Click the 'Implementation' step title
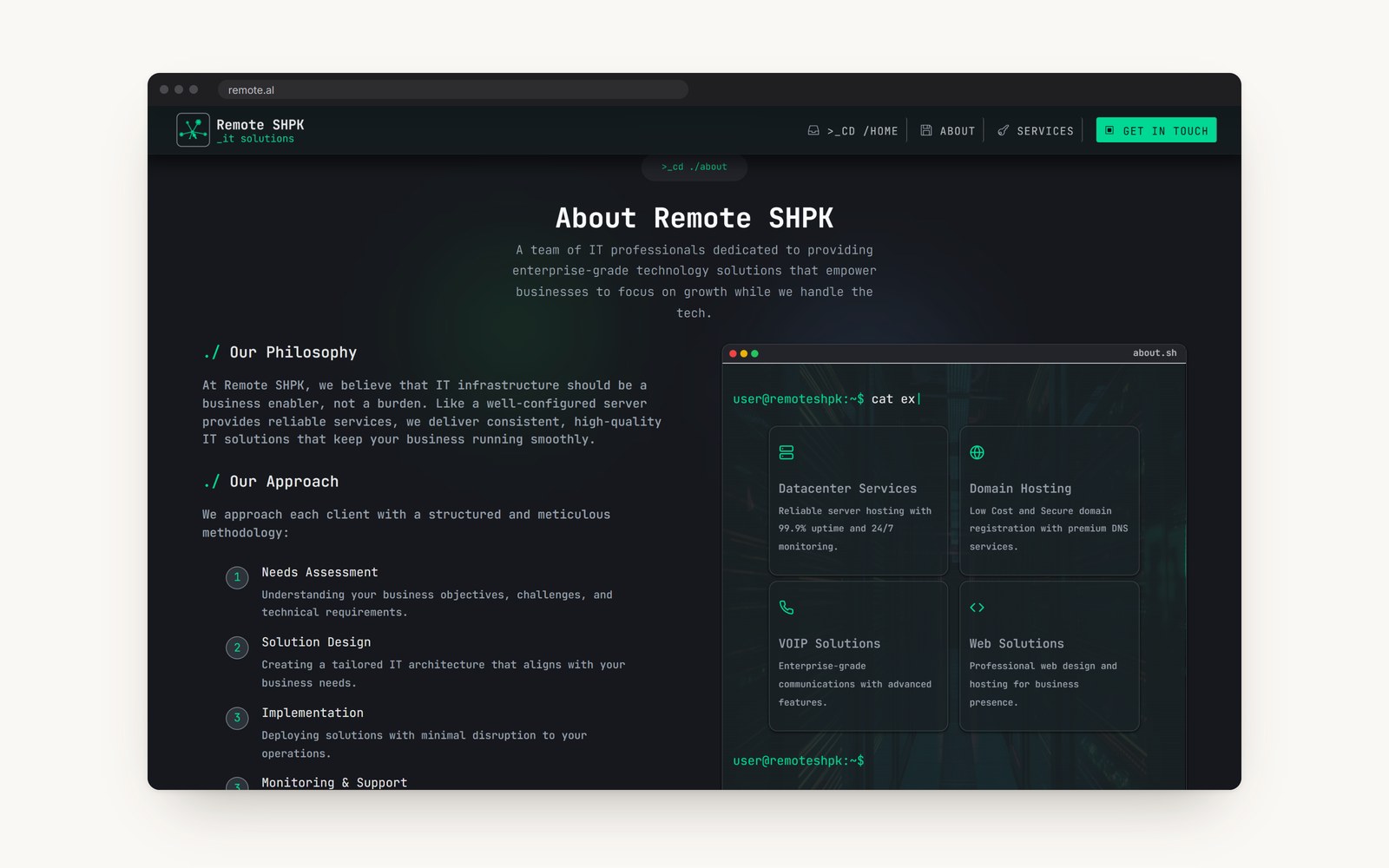Viewport: 1389px width, 868px height. pos(313,713)
